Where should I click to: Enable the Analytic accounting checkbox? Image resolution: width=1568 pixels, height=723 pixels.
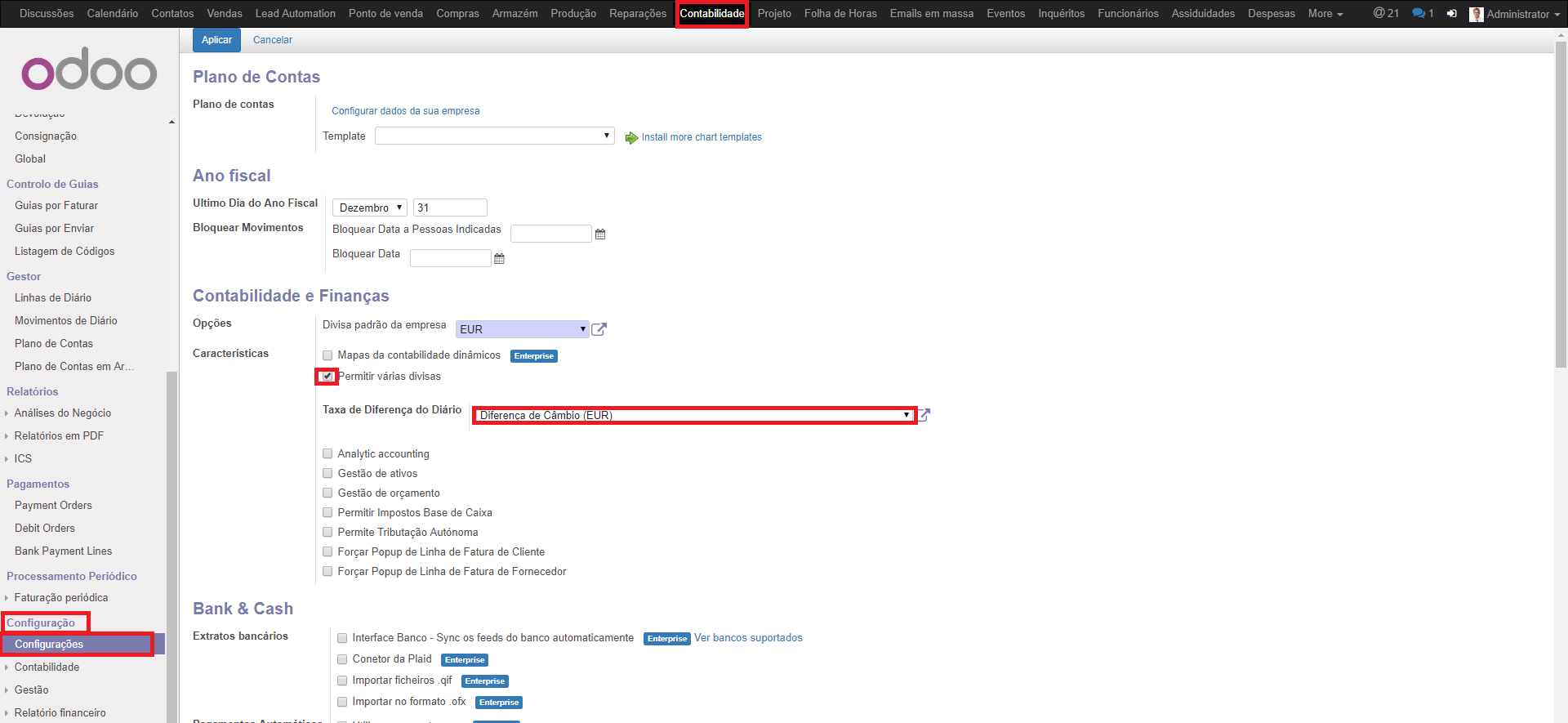(x=327, y=453)
